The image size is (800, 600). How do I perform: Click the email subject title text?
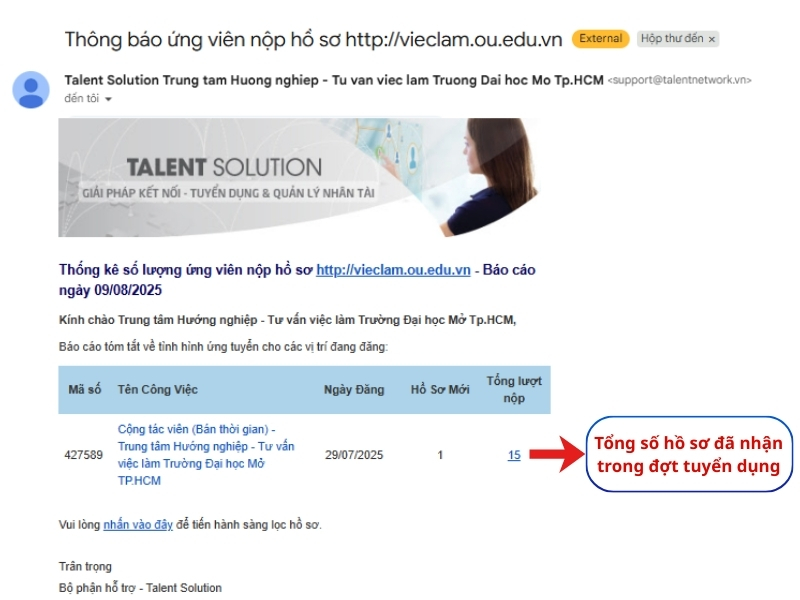pos(313,39)
